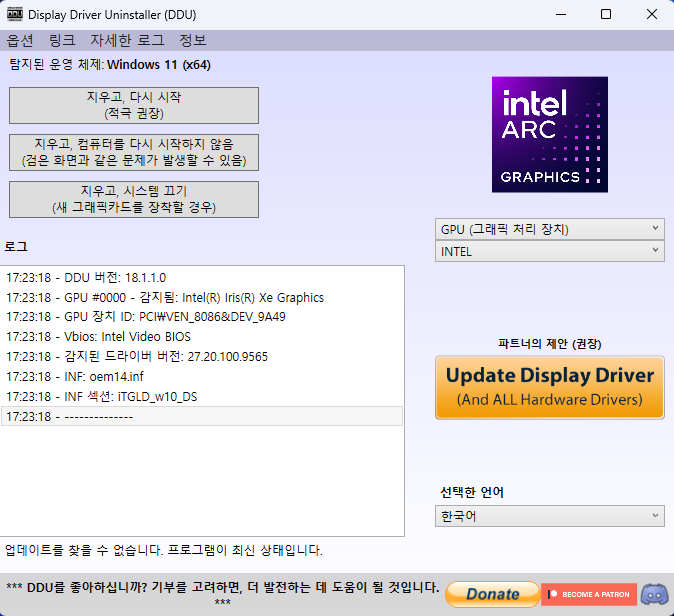674x616 pixels.
Task: Select log line INF: oem14.inf
Action: [x=202, y=377]
